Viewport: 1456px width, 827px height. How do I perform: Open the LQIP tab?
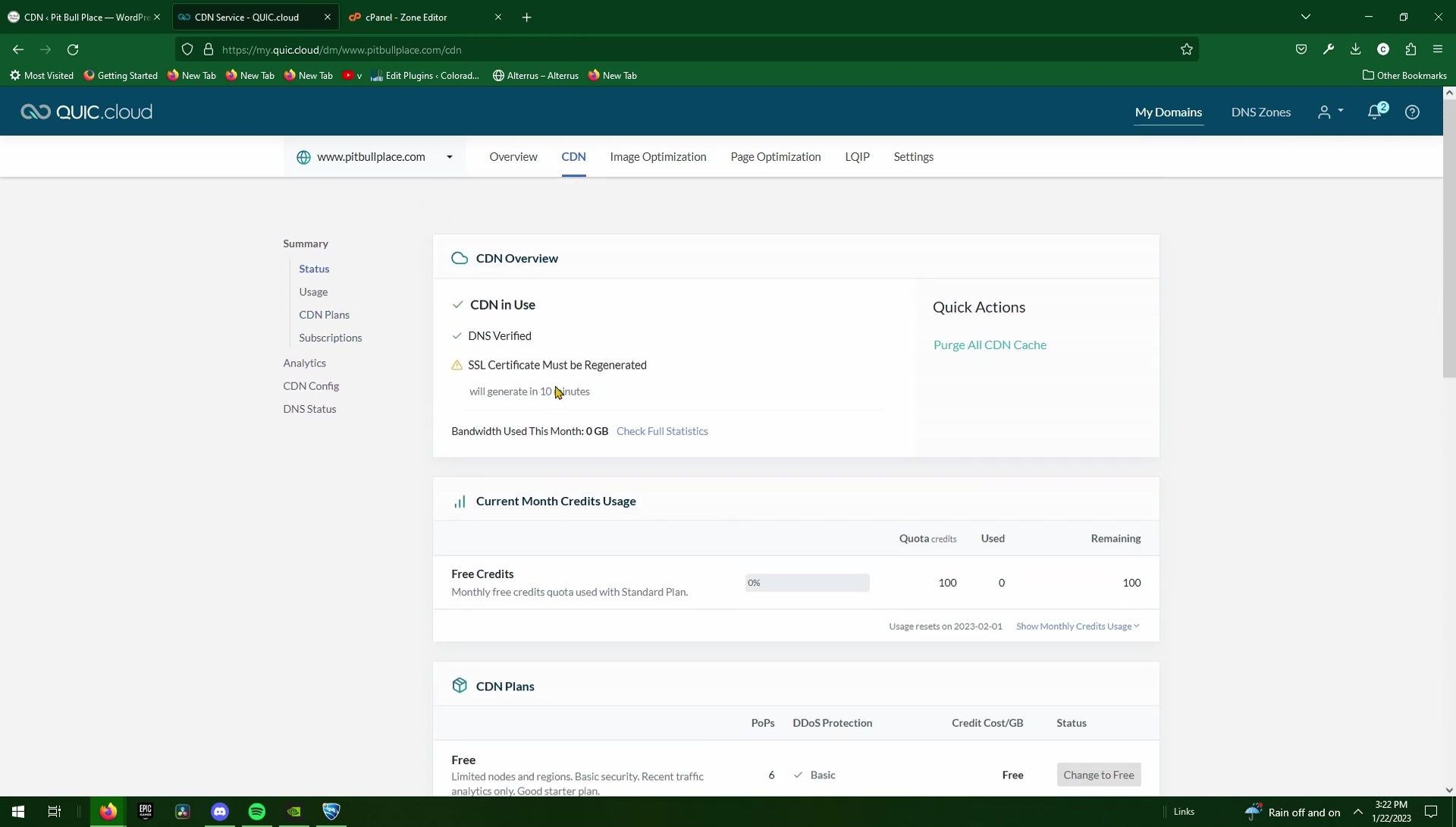tap(858, 157)
